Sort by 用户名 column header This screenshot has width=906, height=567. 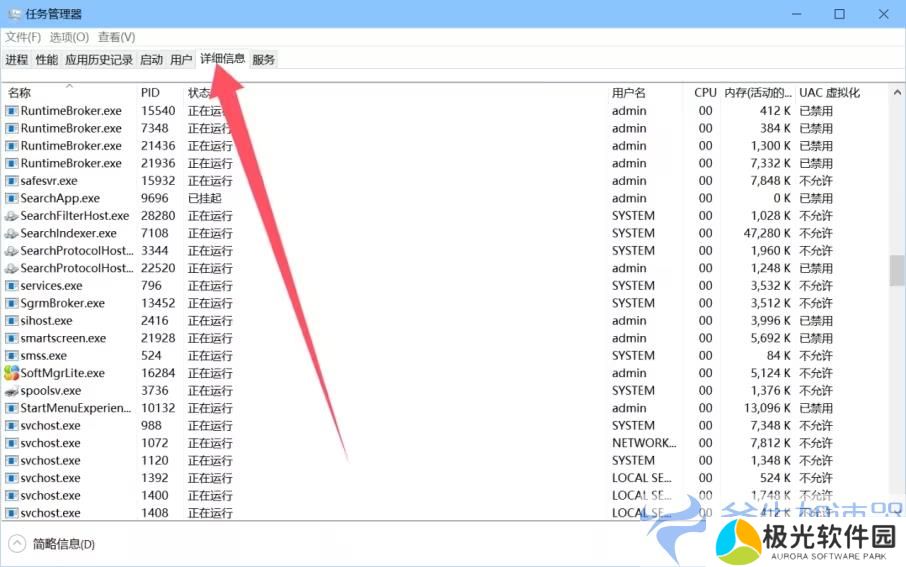(629, 93)
